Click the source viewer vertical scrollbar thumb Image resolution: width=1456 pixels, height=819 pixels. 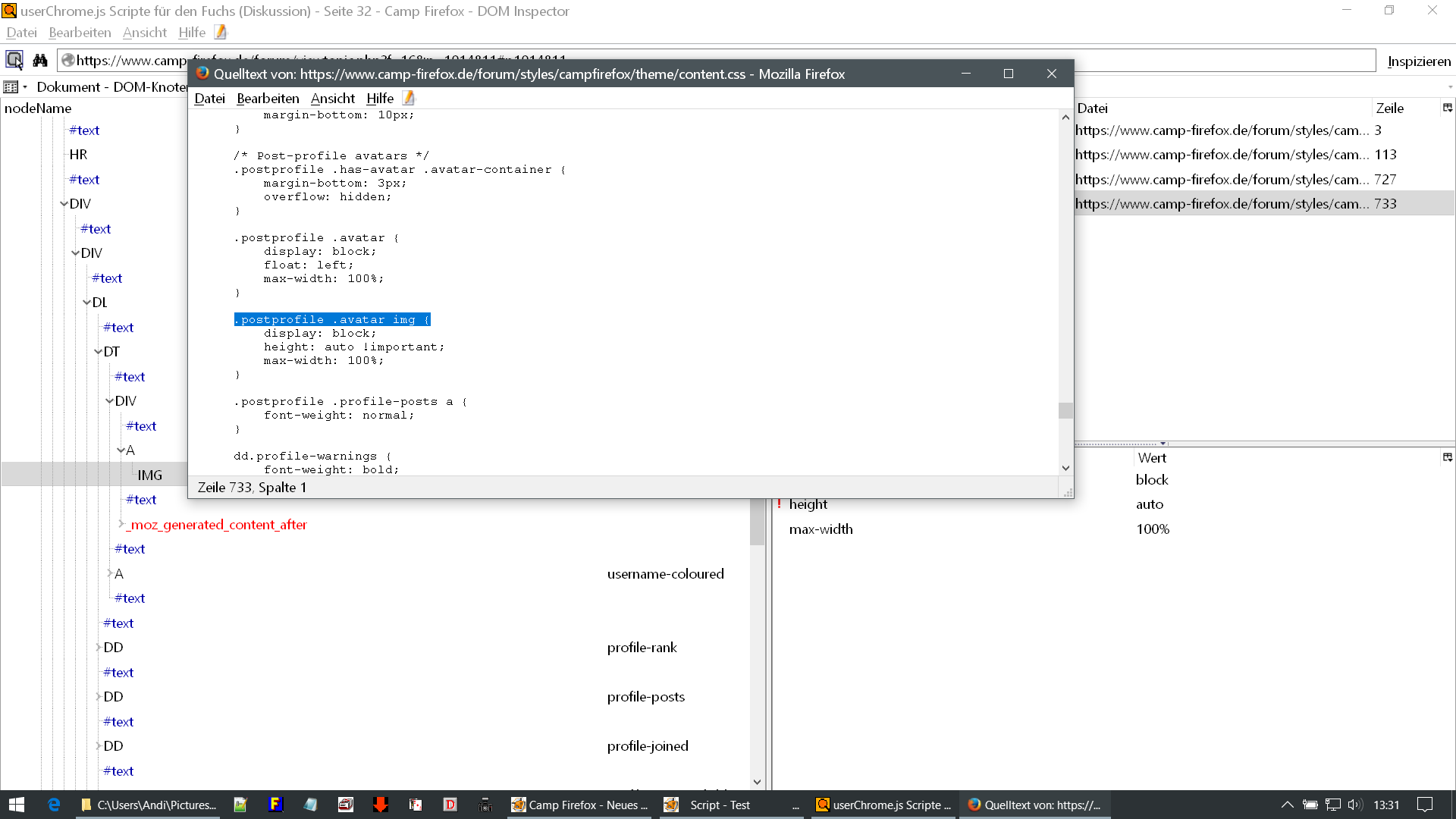(x=1065, y=410)
